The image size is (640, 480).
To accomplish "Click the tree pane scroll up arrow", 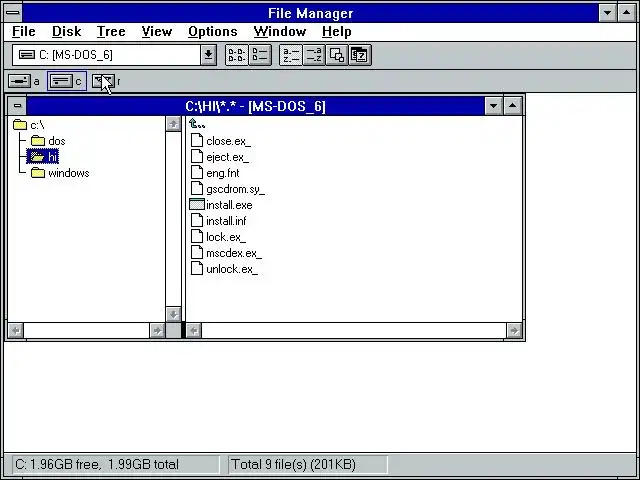I will point(173,124).
